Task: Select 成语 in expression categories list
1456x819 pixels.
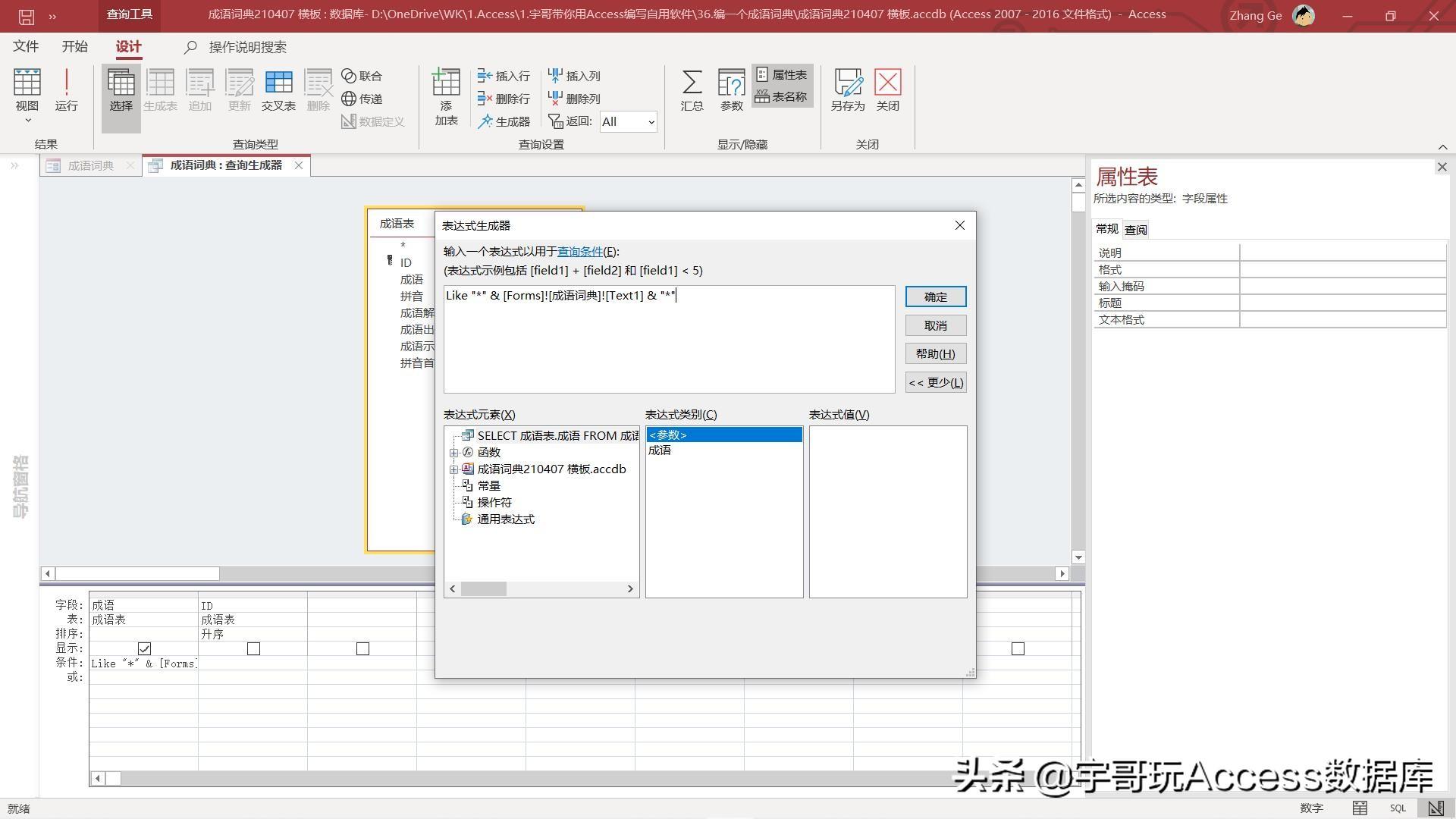Action: coord(660,450)
